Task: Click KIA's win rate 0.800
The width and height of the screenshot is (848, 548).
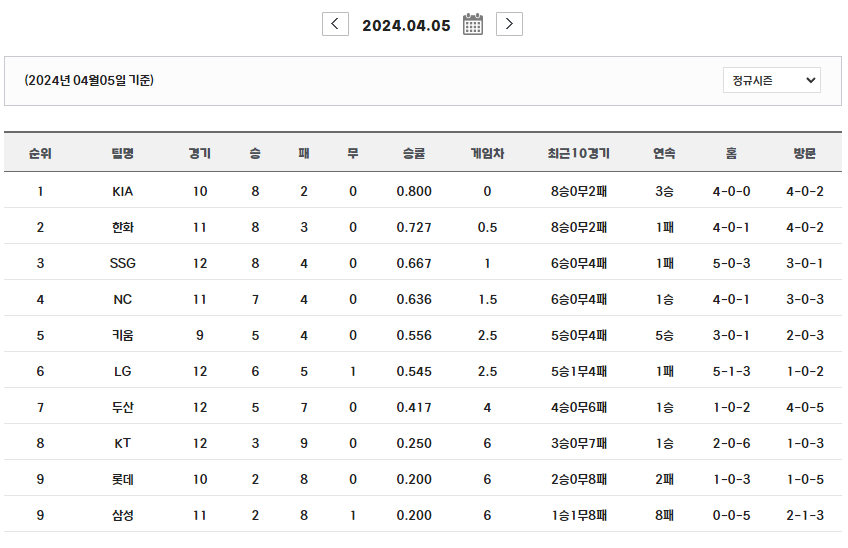Action: pyautogui.click(x=414, y=192)
